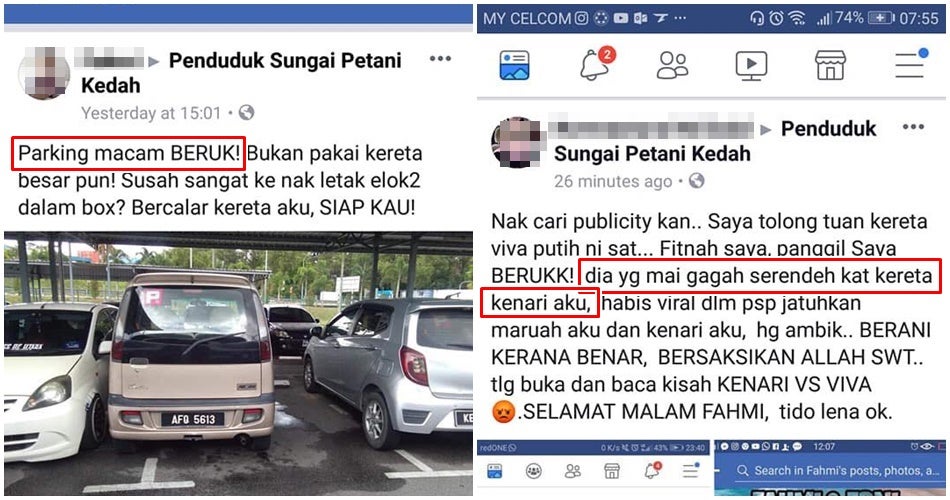Image resolution: width=950 pixels, height=500 pixels.
Task: Click 26 minutes ago timestamp
Action: tap(613, 181)
